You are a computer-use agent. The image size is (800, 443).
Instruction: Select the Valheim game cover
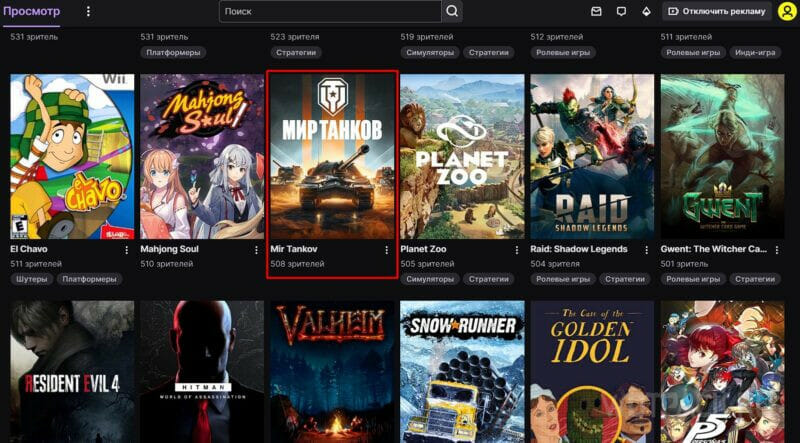pyautogui.click(x=332, y=371)
